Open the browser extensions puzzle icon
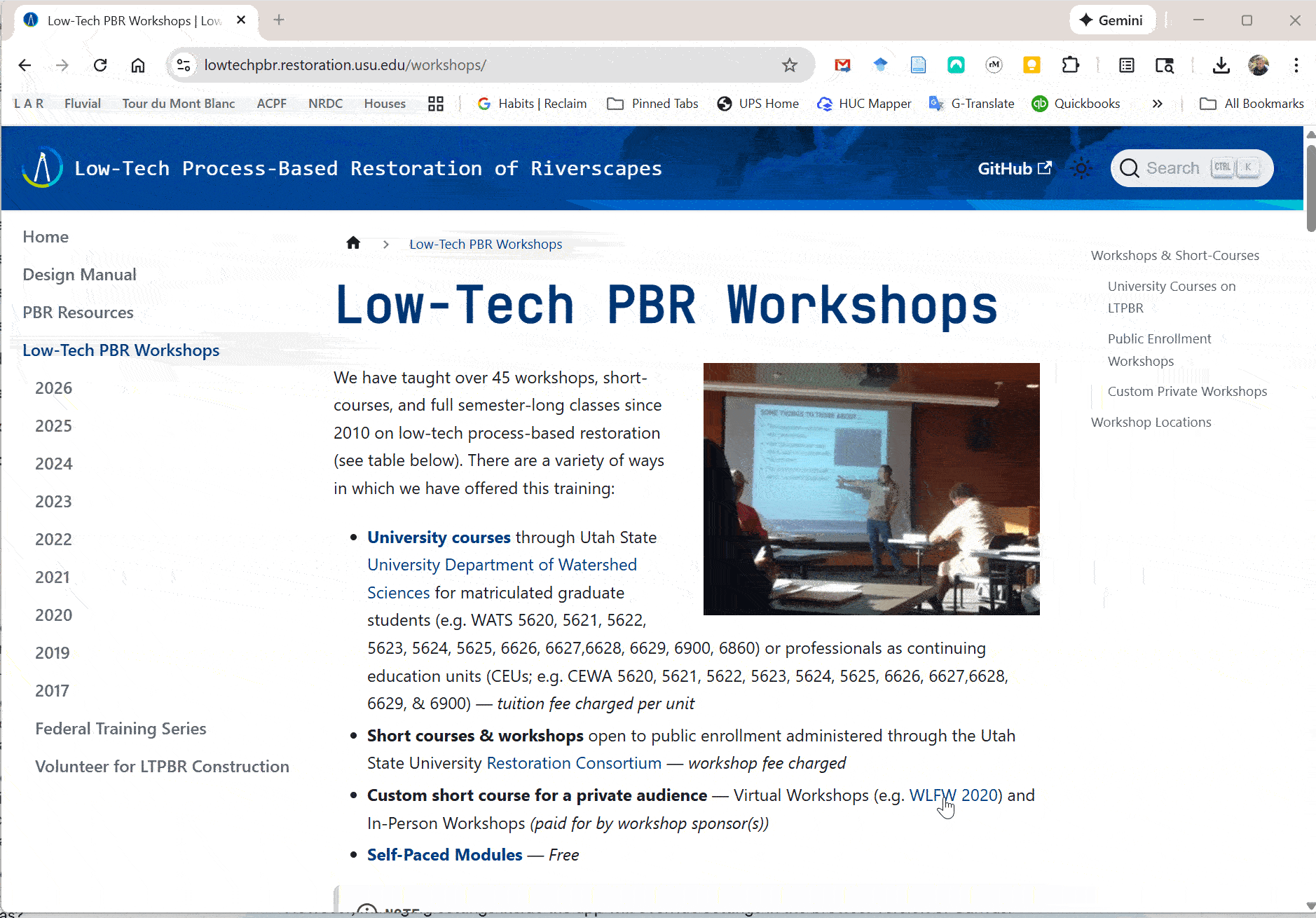The image size is (1316, 918). tap(1070, 65)
